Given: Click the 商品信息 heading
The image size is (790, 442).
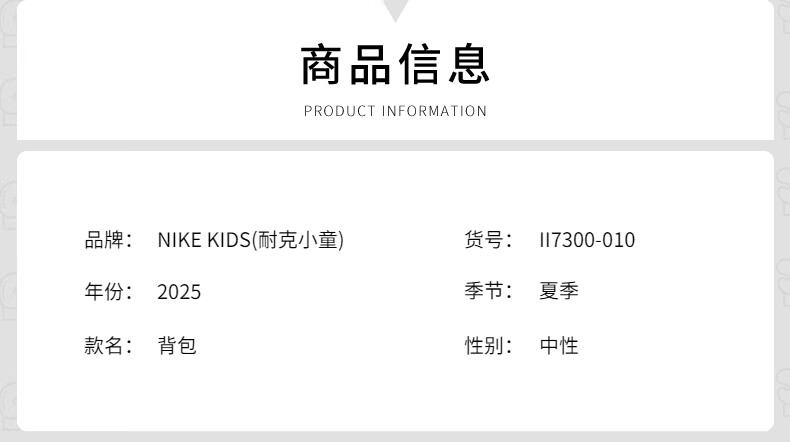Looking at the screenshot, I should pyautogui.click(x=396, y=65).
